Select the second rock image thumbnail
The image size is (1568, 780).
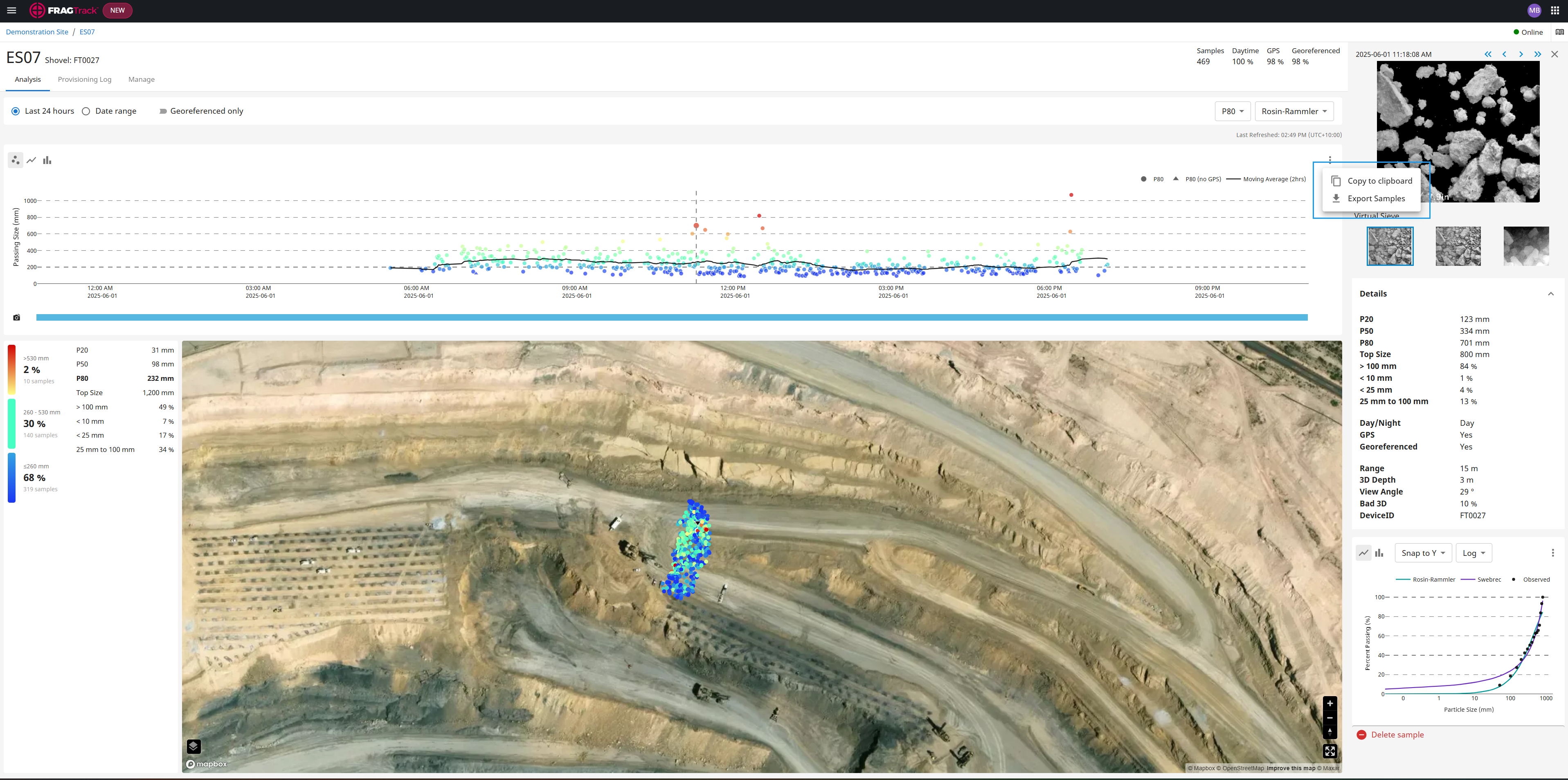tap(1458, 246)
